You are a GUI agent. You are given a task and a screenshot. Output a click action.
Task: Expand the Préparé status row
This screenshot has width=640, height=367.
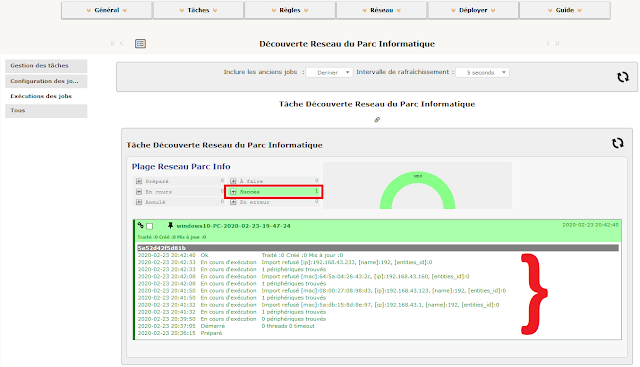139,181
